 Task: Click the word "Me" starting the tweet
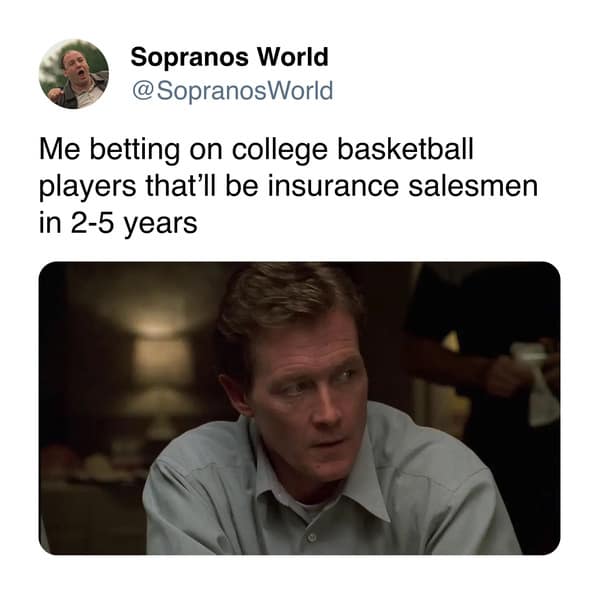click(x=60, y=149)
